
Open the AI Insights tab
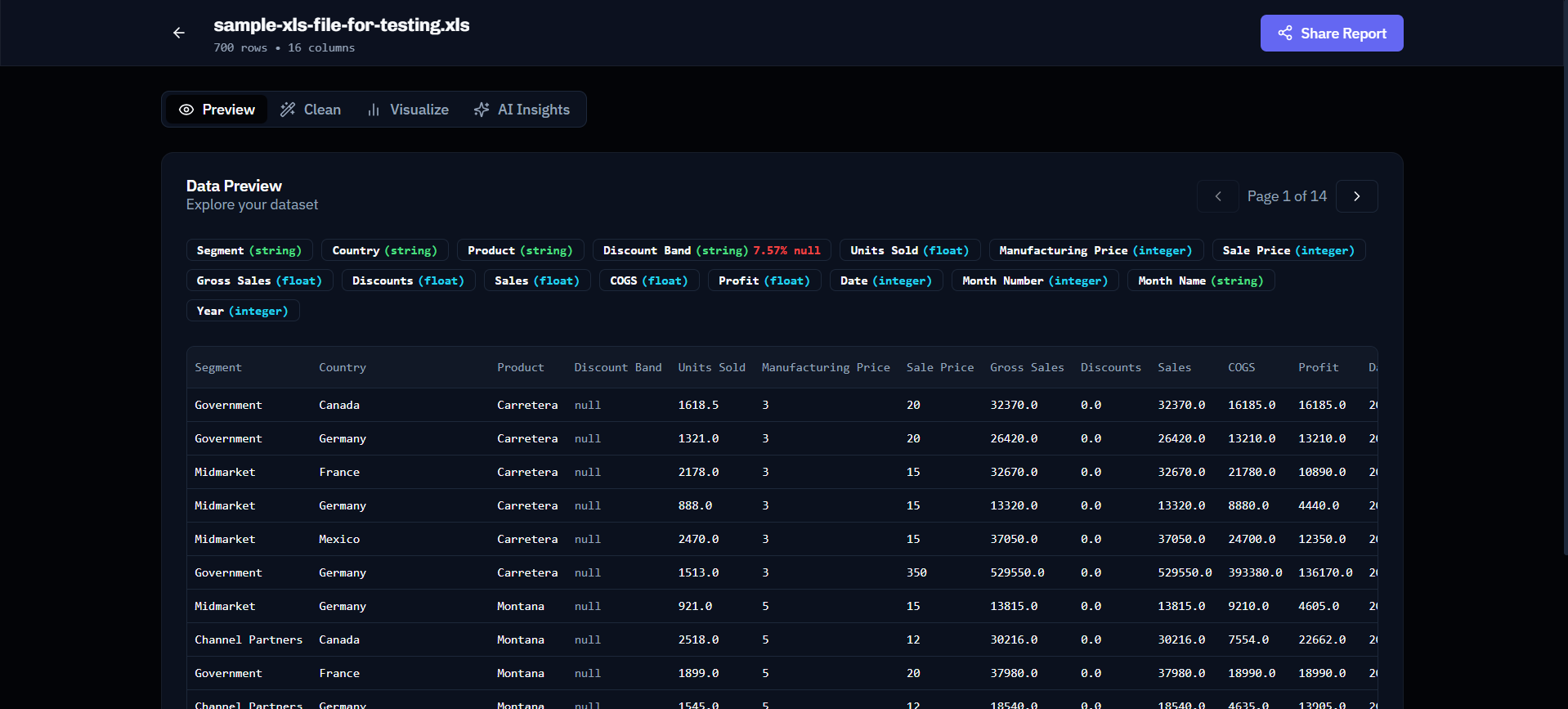pos(522,110)
